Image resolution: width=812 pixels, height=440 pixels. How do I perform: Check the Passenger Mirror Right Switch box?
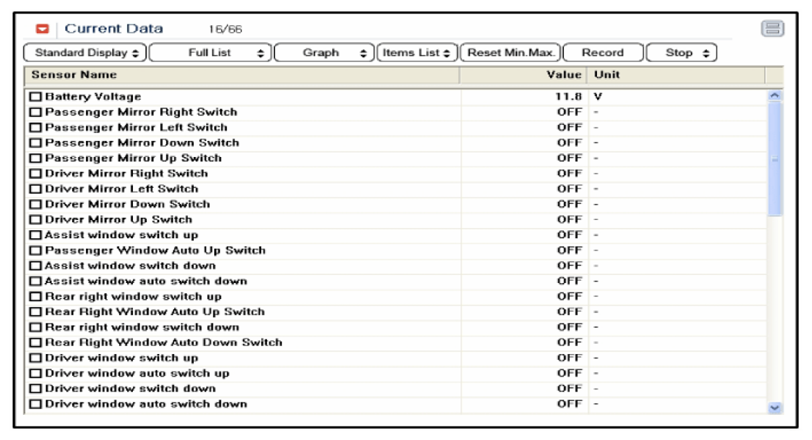click(x=36, y=112)
